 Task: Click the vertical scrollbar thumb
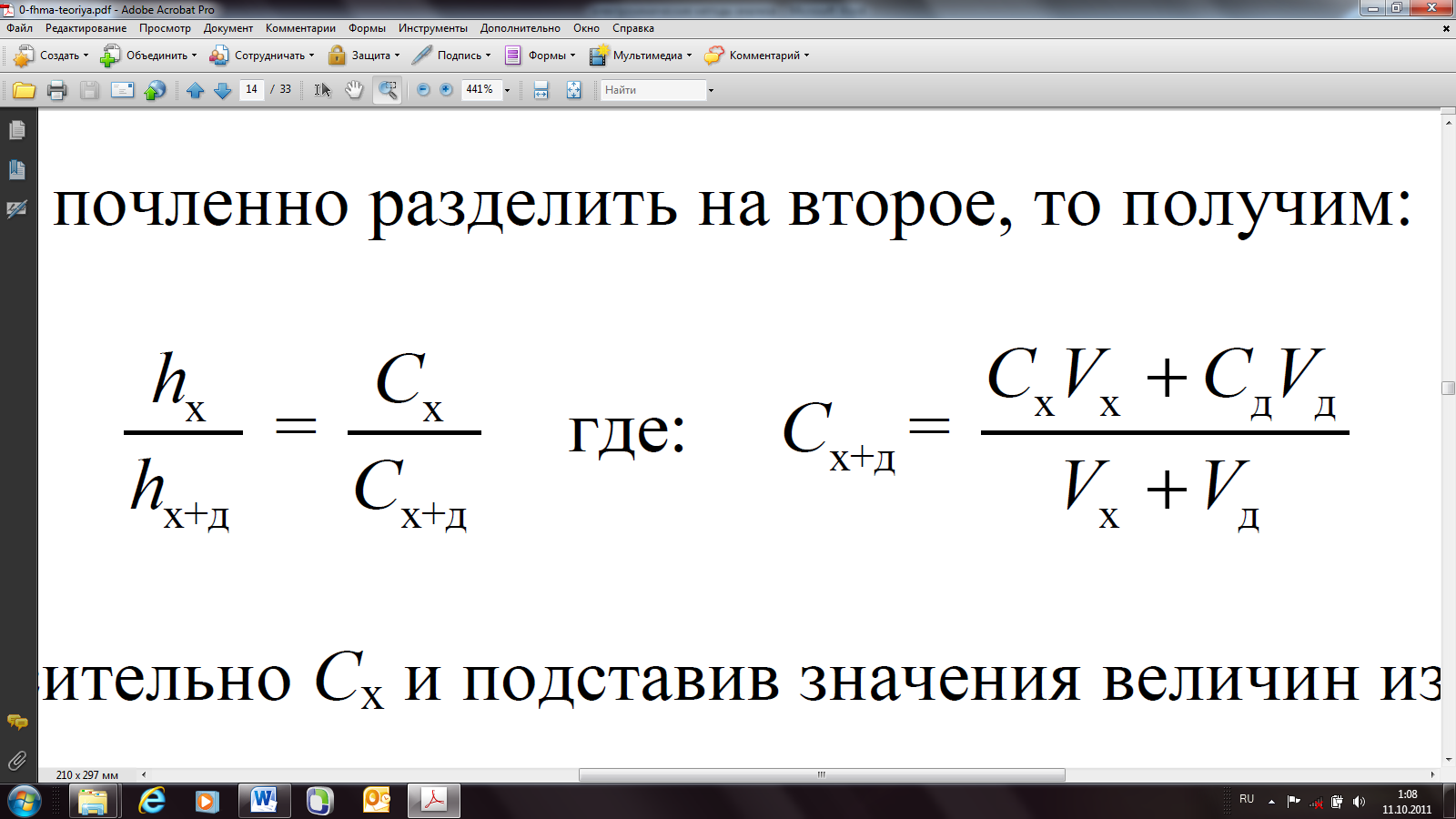tap(1449, 388)
